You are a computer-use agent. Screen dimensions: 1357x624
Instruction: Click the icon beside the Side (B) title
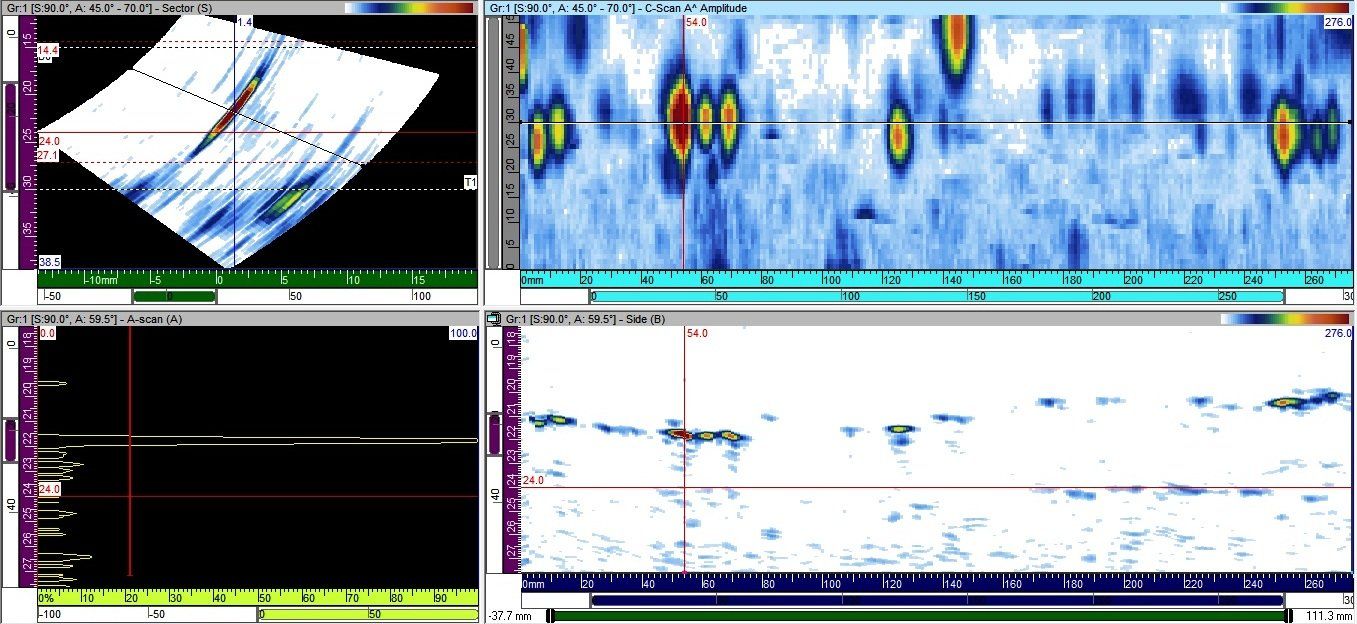pos(494,319)
